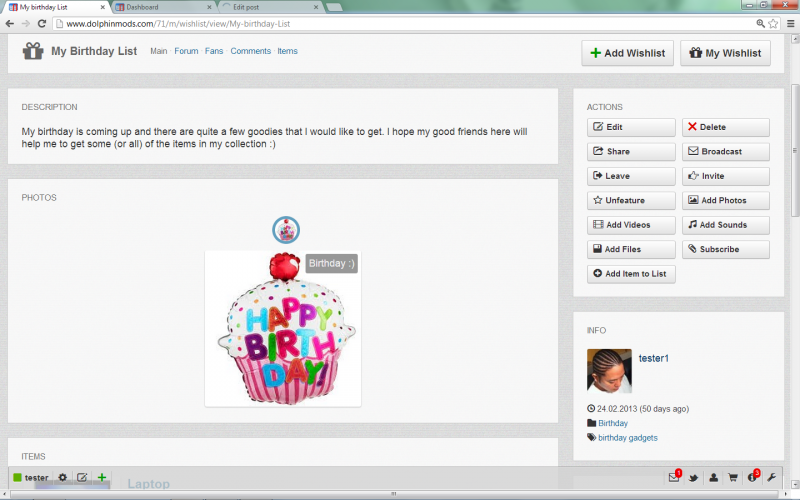Open mail notifications icon in bottom bar

pyautogui.click(x=674, y=478)
